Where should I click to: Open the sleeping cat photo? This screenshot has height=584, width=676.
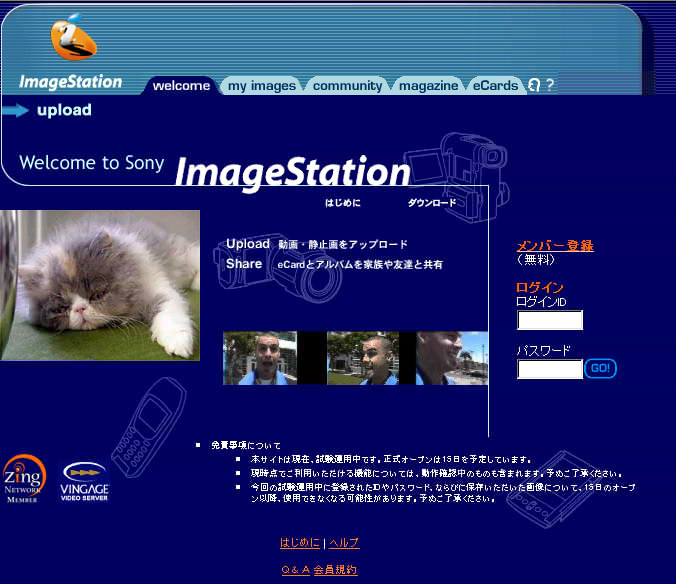100,285
